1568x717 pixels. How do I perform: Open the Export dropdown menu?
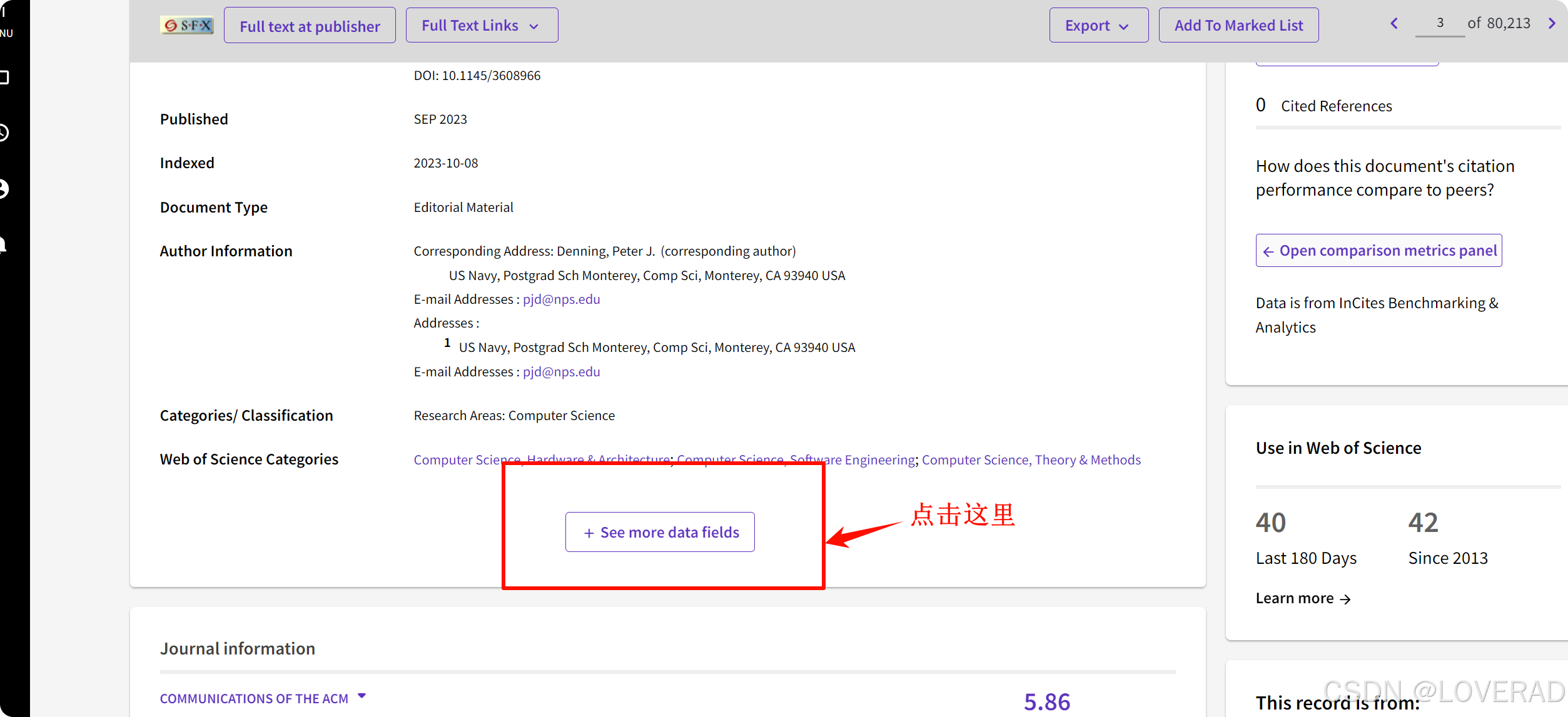1098,26
